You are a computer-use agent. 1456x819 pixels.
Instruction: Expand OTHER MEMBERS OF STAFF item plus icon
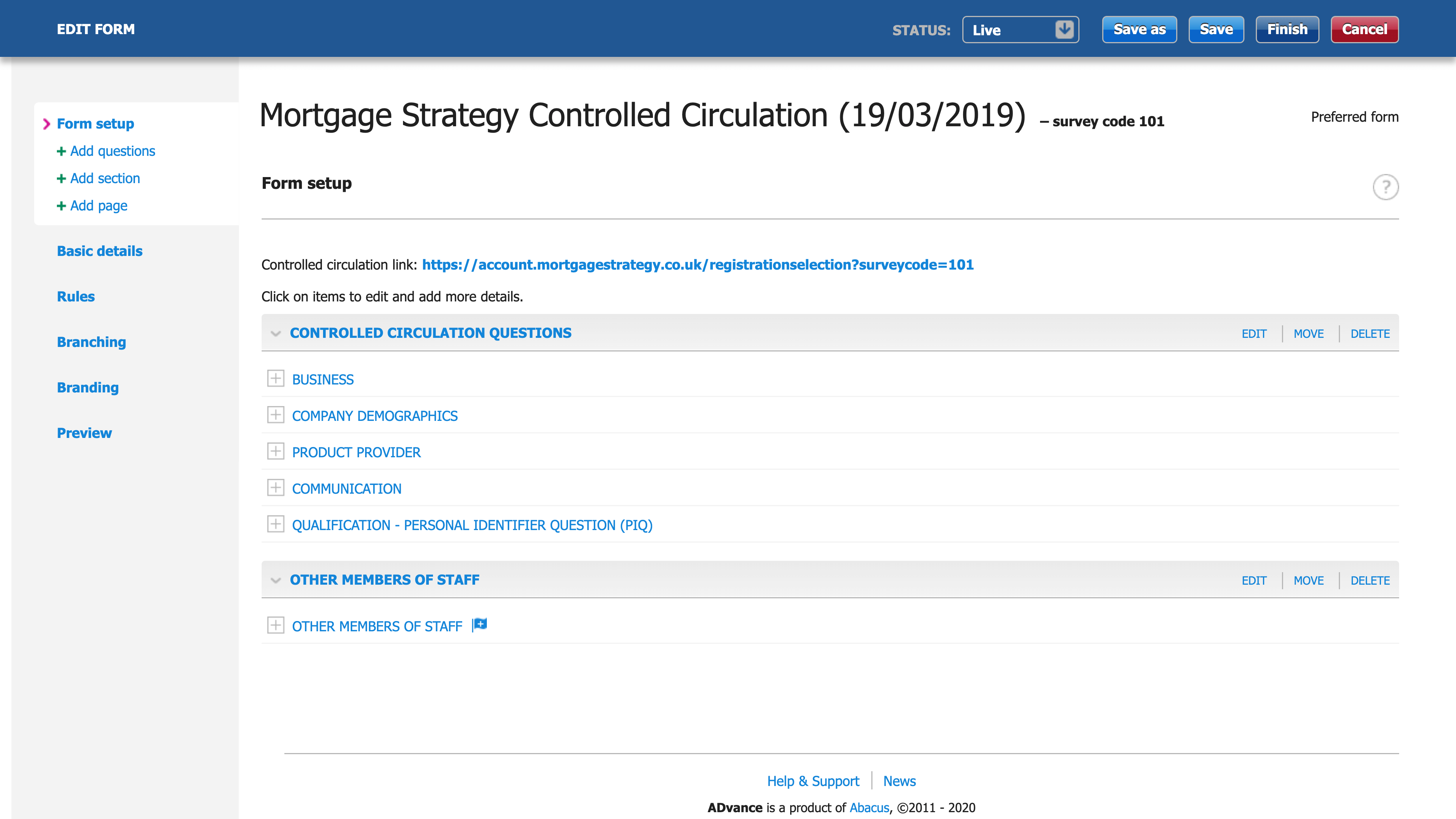point(275,625)
